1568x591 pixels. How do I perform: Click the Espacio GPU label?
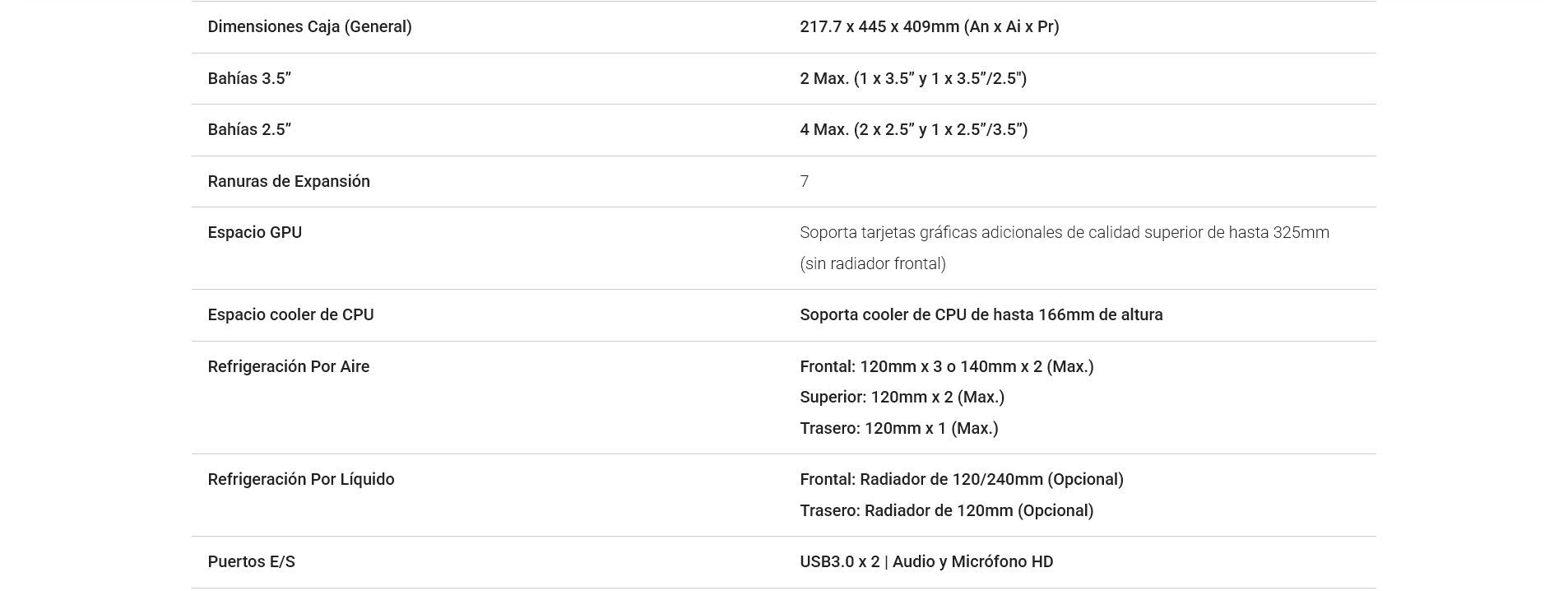coord(255,232)
